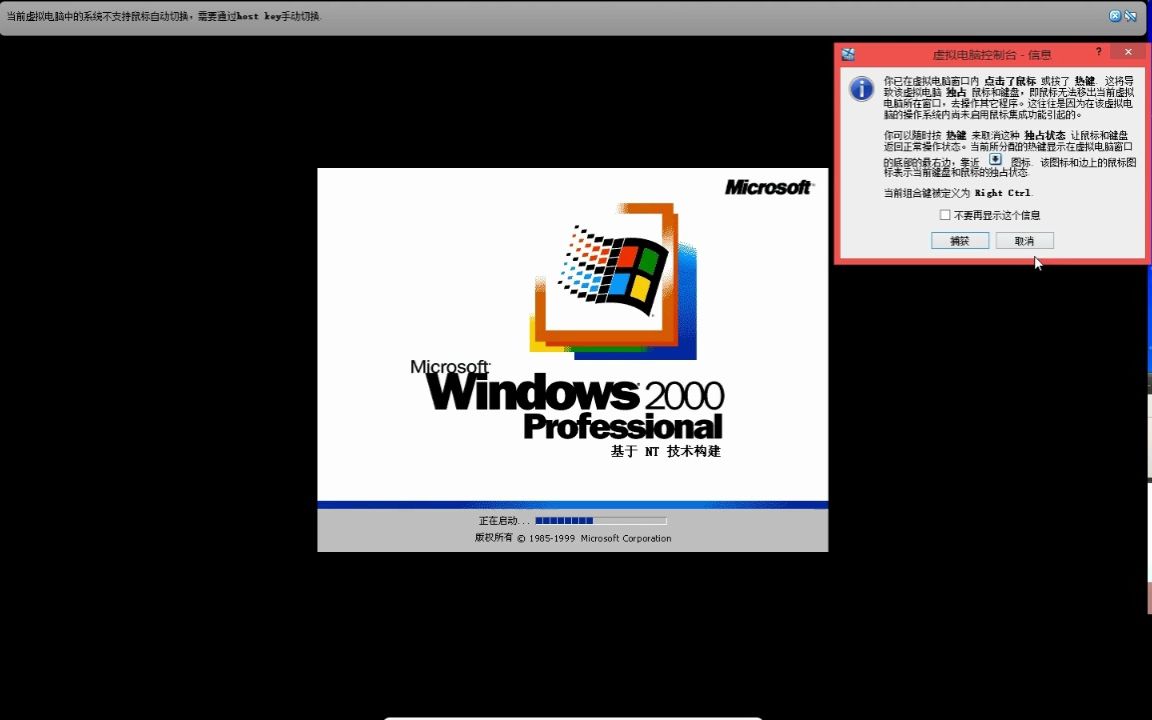Click the Microsoft logo above the boot screen
Image resolution: width=1152 pixels, height=720 pixels.
768,187
